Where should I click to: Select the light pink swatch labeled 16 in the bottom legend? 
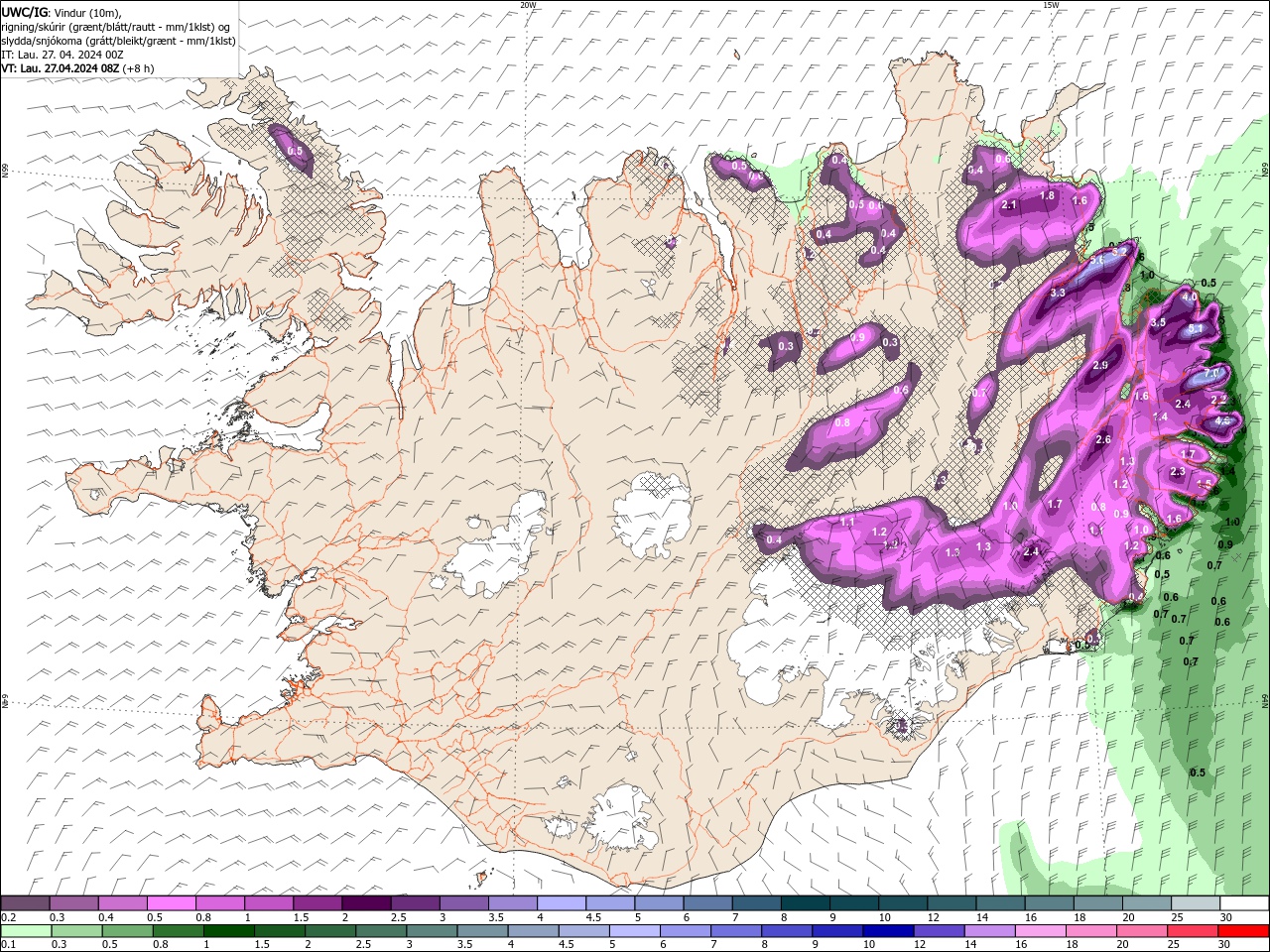click(1039, 931)
